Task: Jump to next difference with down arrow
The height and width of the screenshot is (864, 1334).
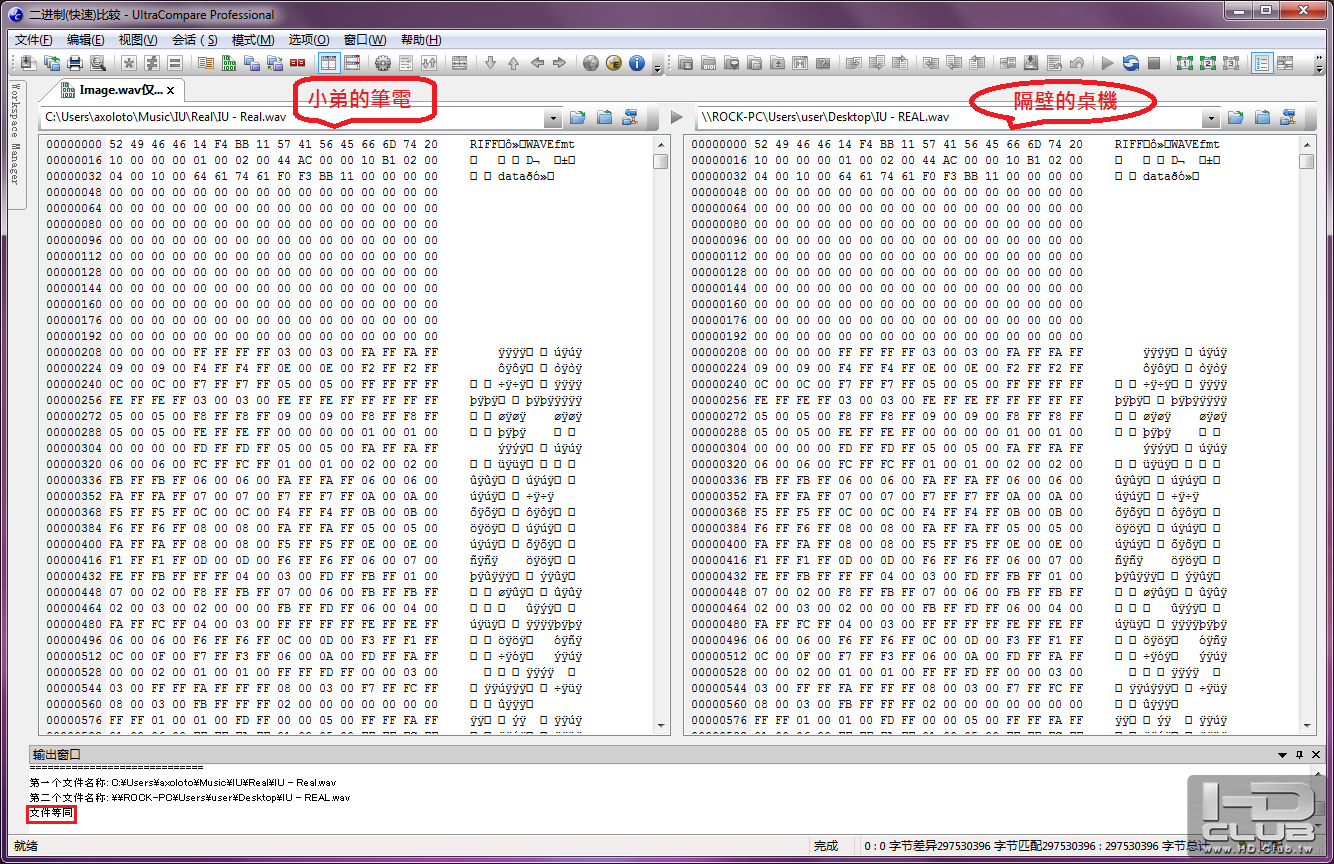Action: click(x=490, y=63)
